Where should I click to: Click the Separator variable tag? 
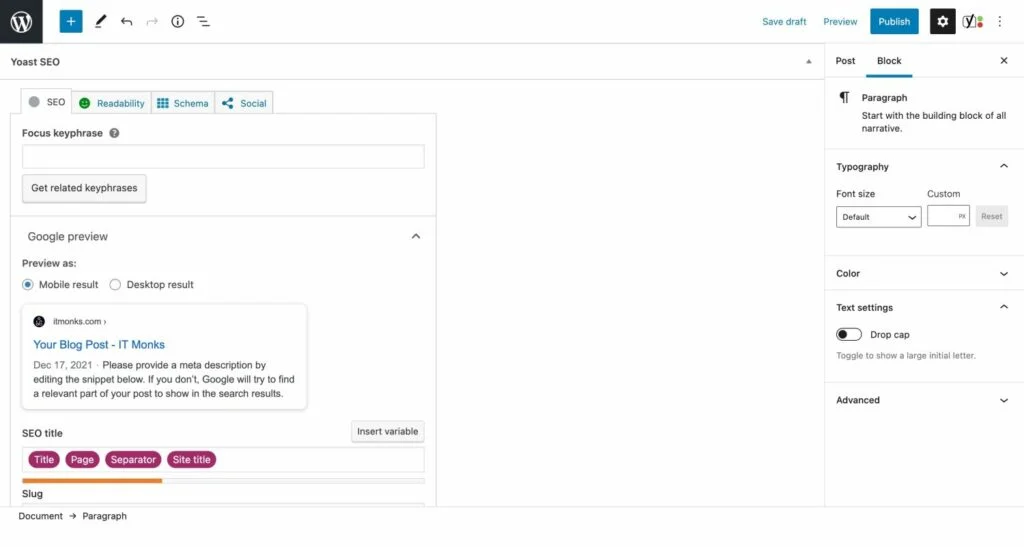click(133, 460)
